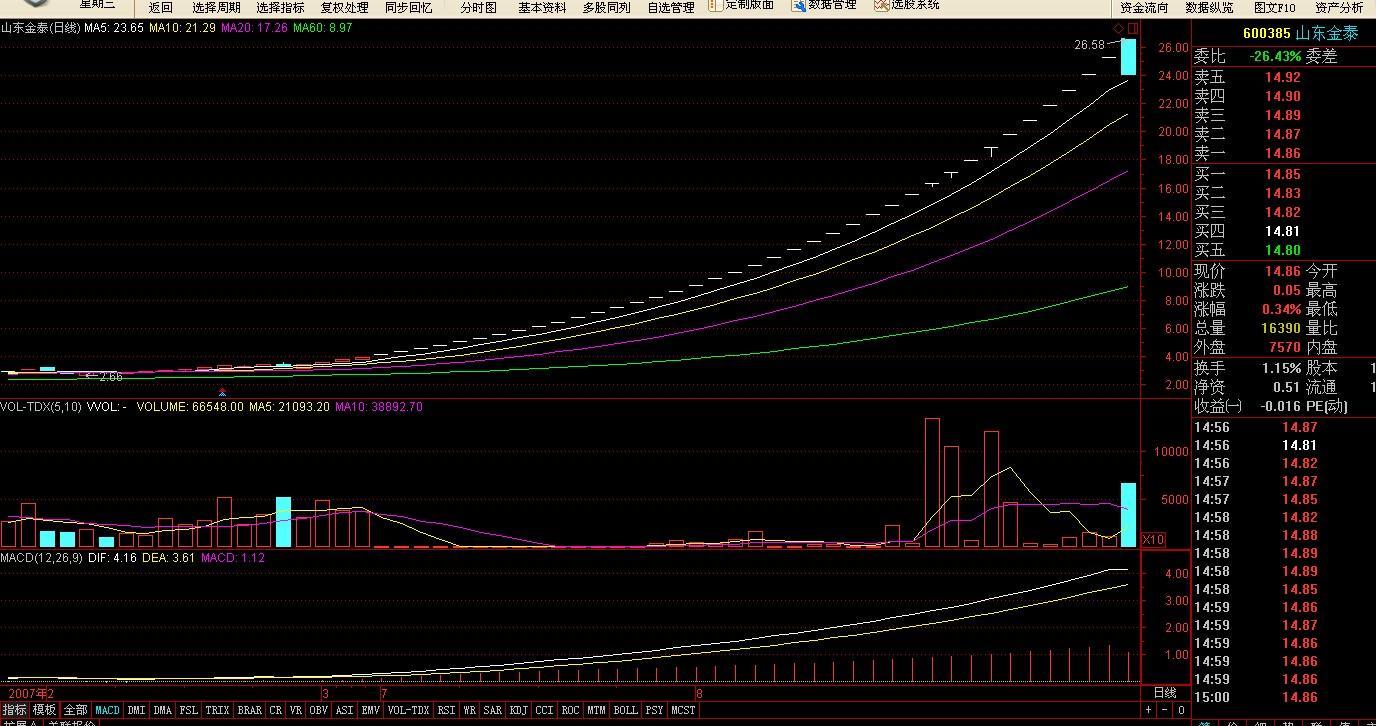This screenshot has height=726, width=1376.
Task: Select the DMI indicator tab
Action: 136,710
